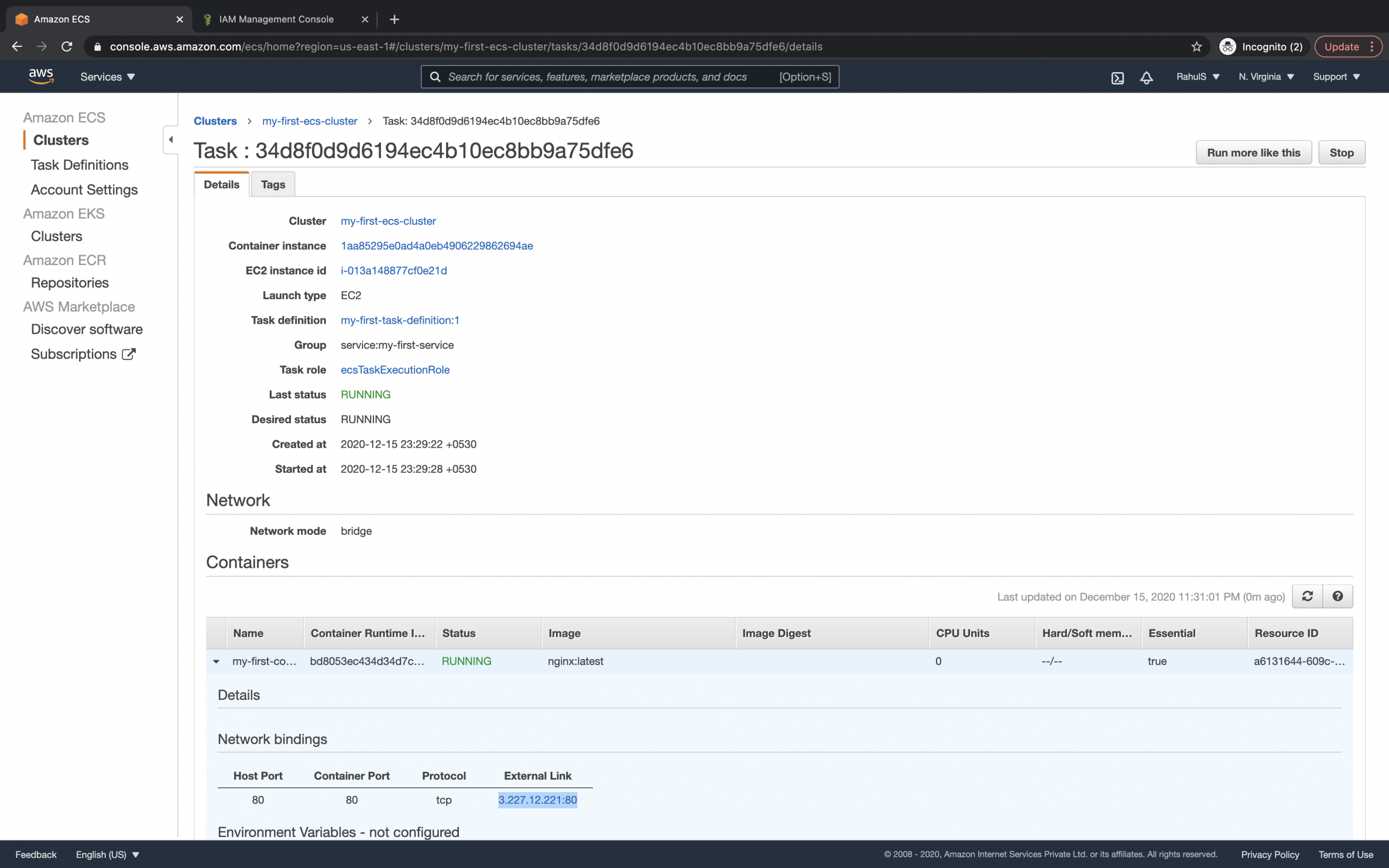
Task: Open the English (US) language dropdown
Action: [x=107, y=854]
